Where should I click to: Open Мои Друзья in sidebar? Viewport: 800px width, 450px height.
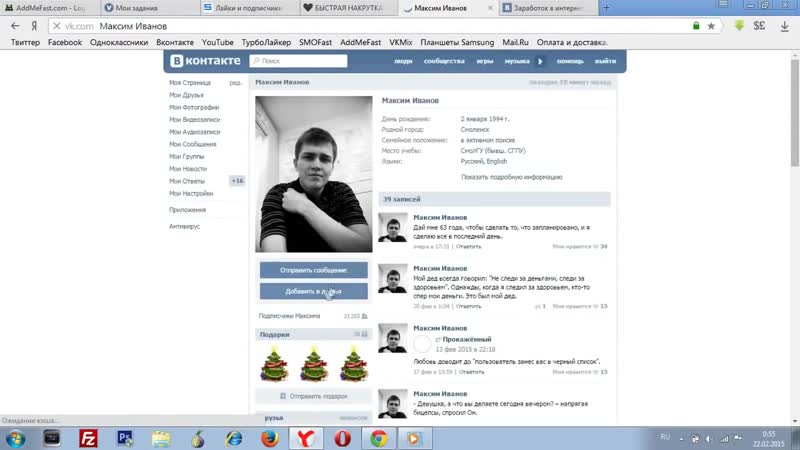point(186,95)
